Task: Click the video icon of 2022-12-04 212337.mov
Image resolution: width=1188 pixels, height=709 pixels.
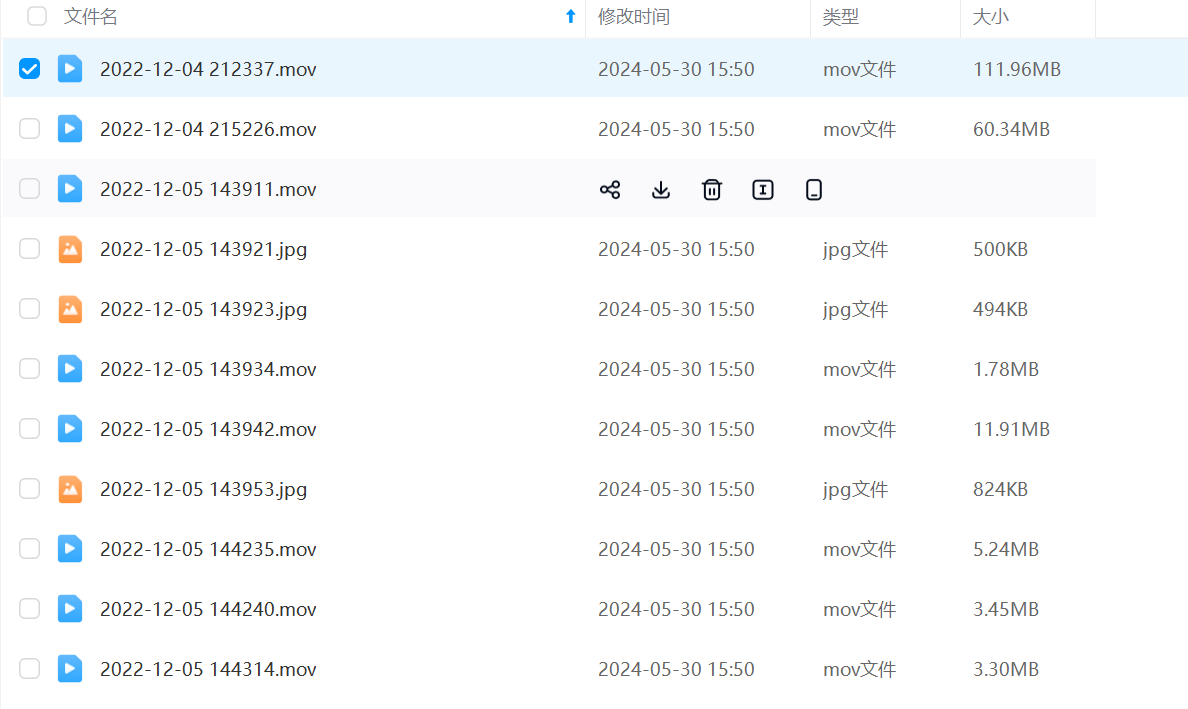Action: [70, 69]
